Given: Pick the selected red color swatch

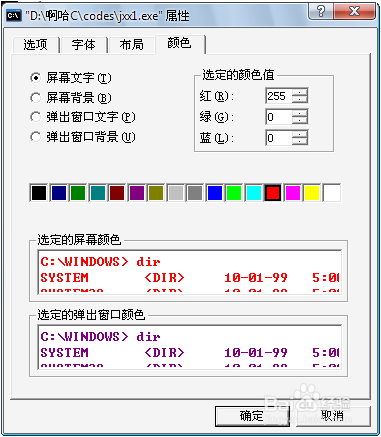Looking at the screenshot, I should 273,193.
